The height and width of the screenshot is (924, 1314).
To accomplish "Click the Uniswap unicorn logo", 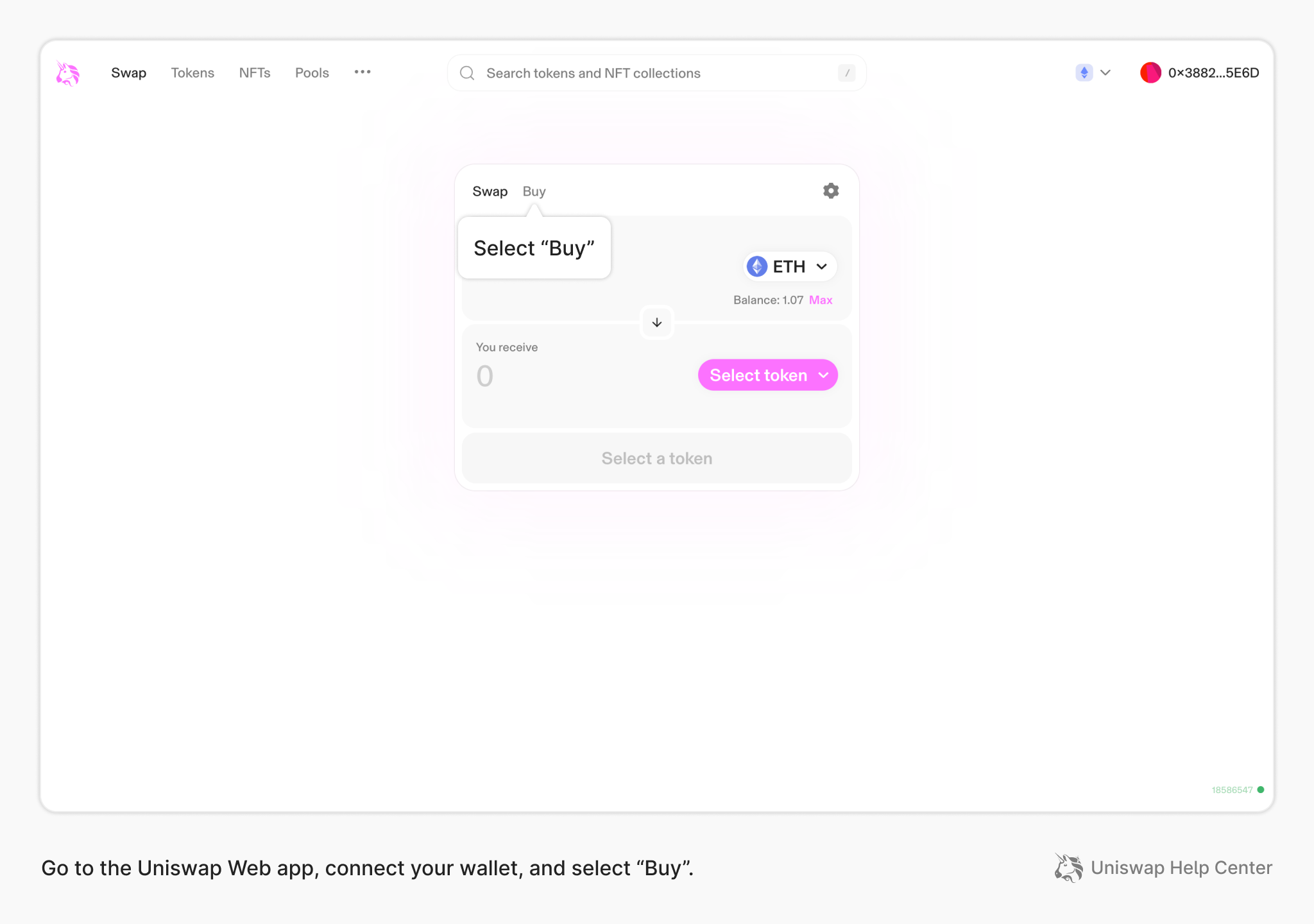I will [67, 73].
